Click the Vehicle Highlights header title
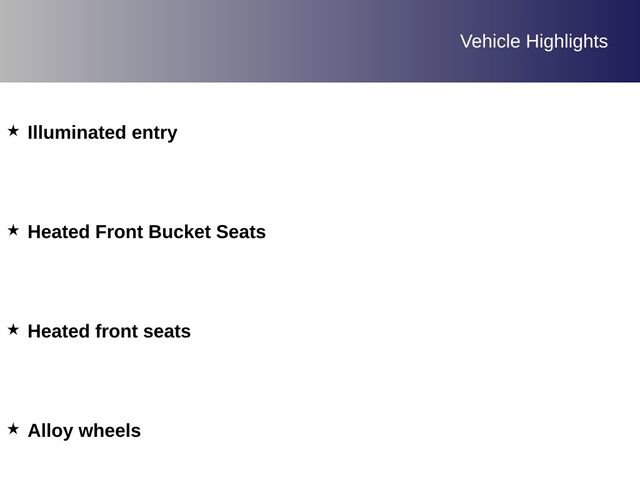The image size is (640, 480). (533, 41)
